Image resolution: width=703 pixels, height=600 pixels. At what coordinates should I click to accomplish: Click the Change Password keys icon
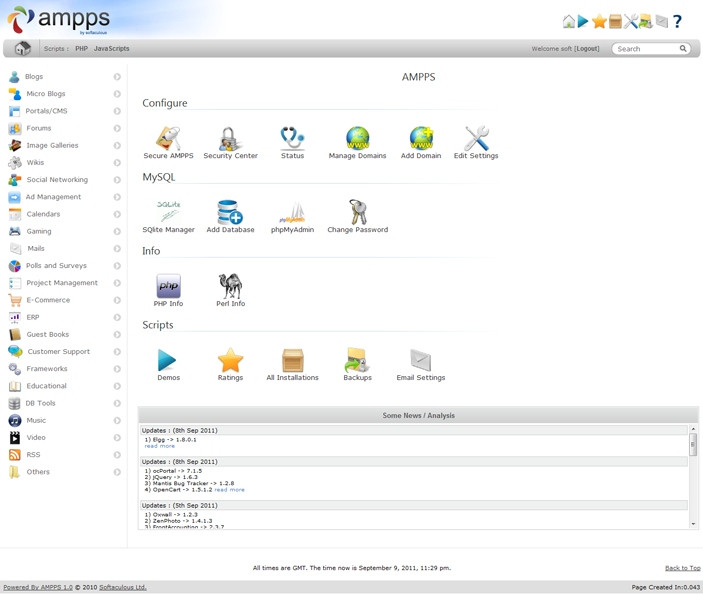357,212
